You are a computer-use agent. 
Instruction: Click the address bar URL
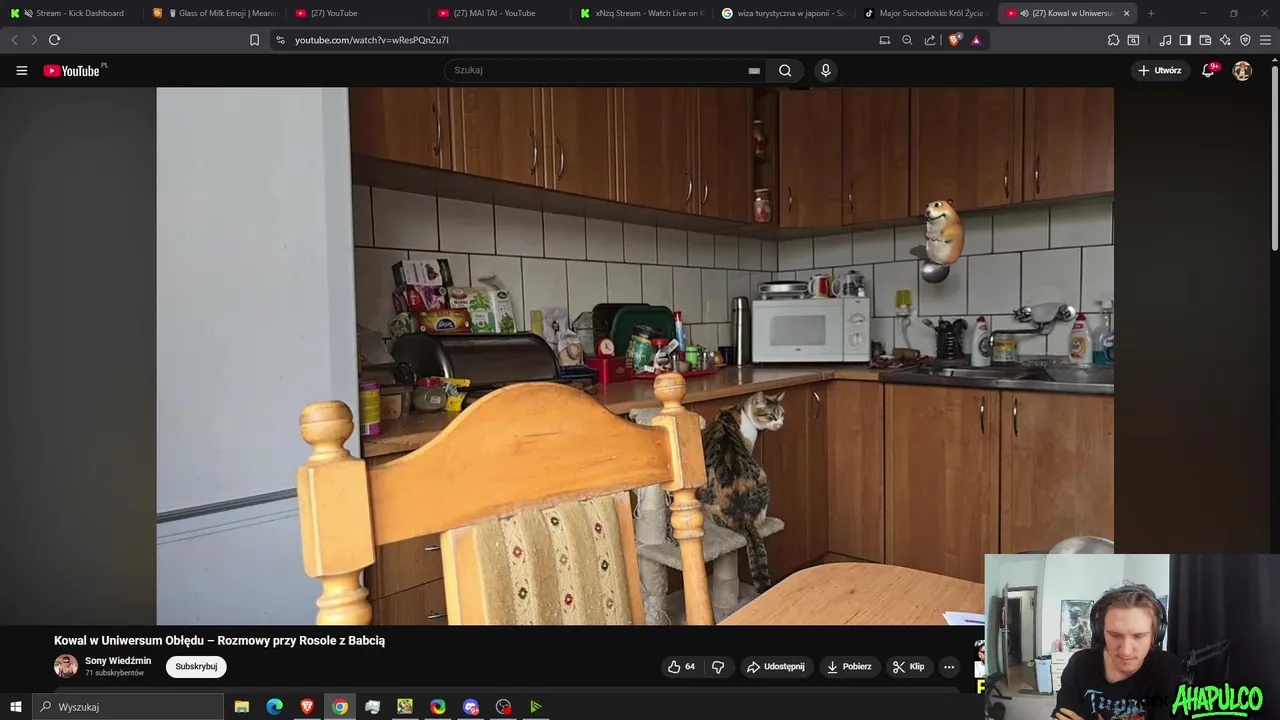(x=372, y=40)
